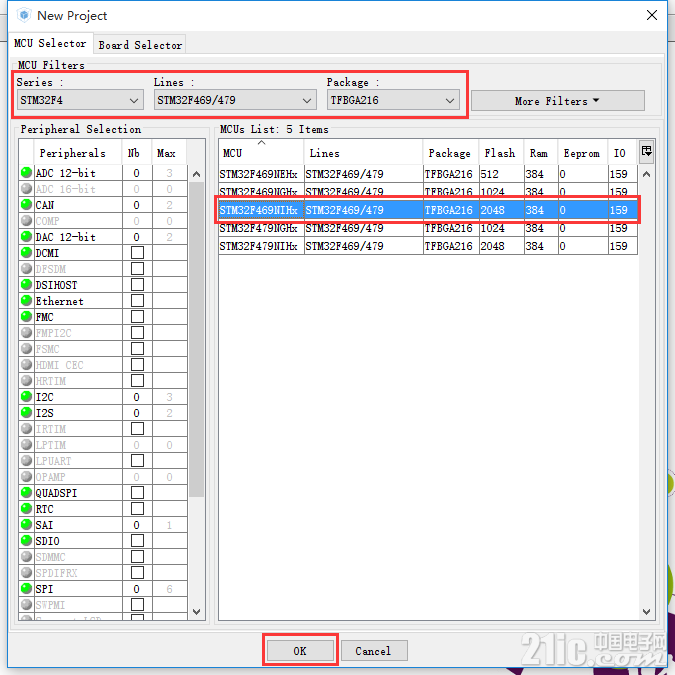The height and width of the screenshot is (675, 675).
Task: Open the Series dropdown showing STM32F4
Action: 80,100
